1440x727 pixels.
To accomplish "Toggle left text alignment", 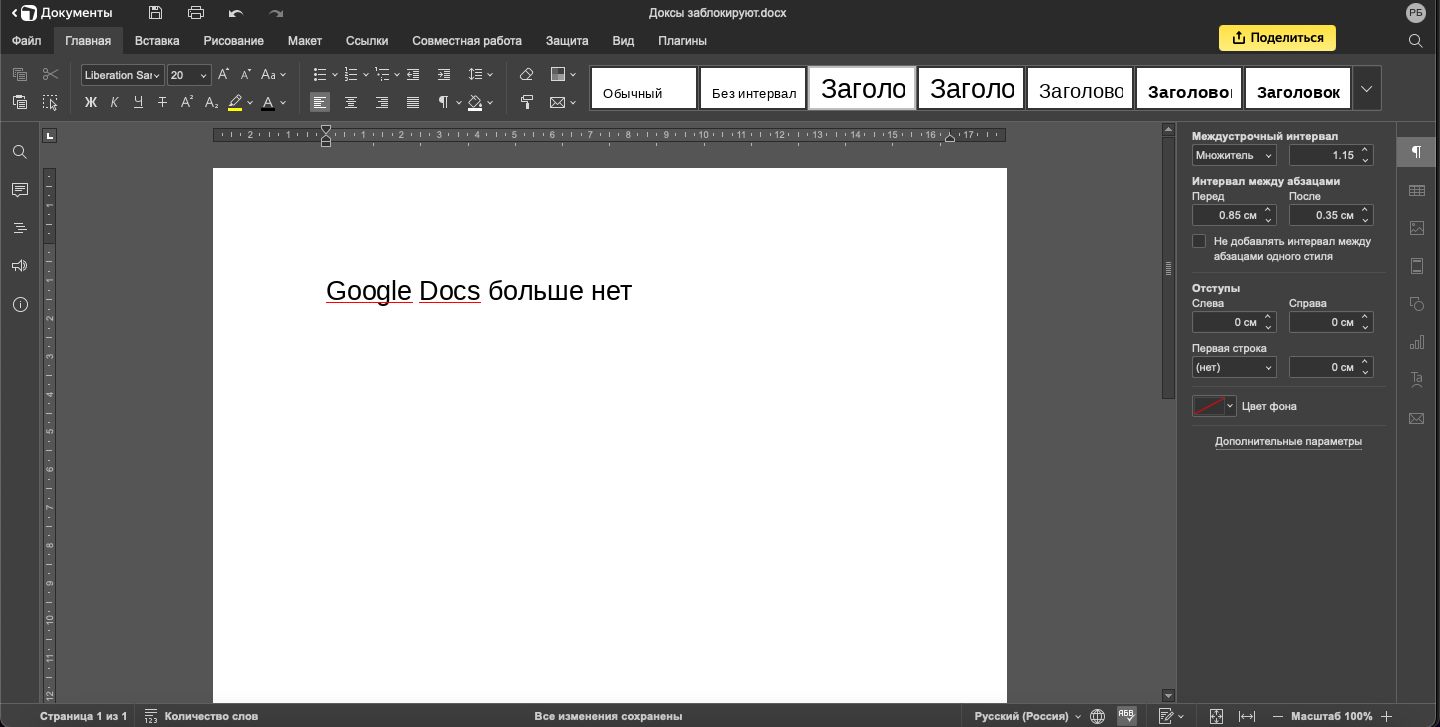I will [x=320, y=102].
